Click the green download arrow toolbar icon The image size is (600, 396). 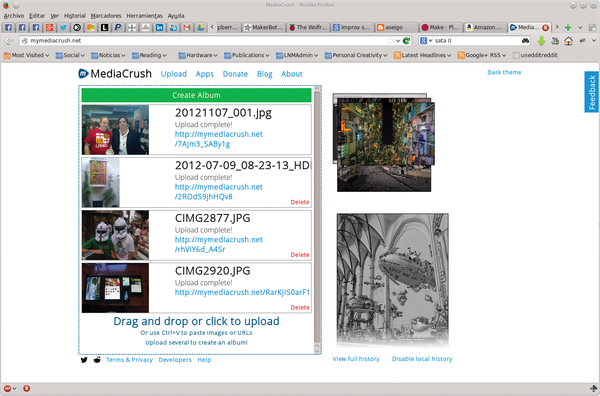pyautogui.click(x=541, y=41)
